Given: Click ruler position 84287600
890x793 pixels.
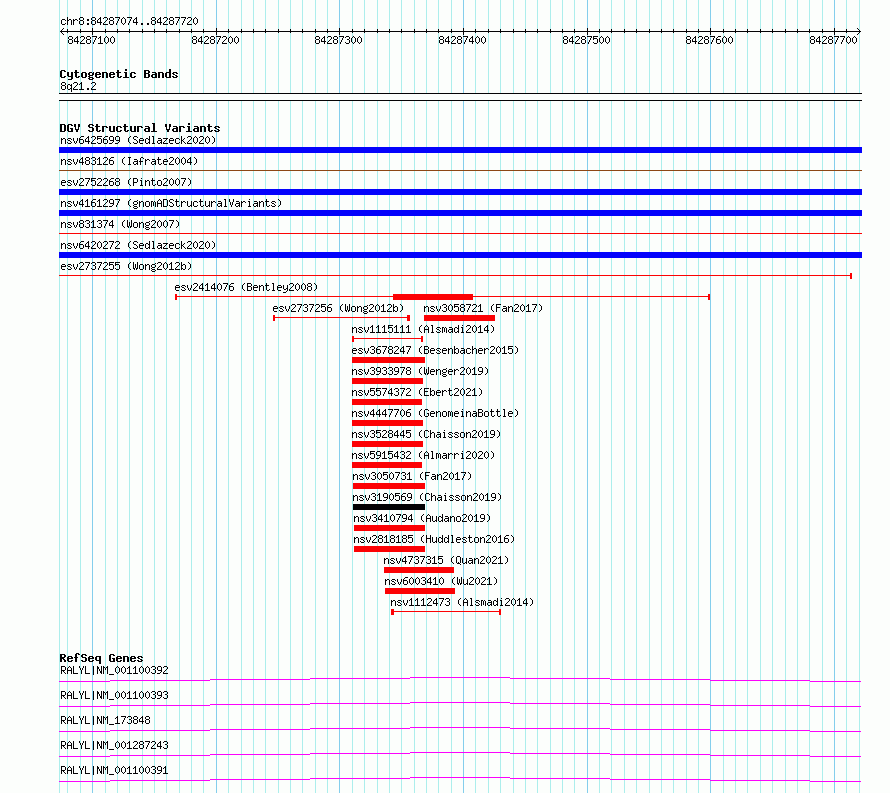Looking at the screenshot, I should click(x=709, y=40).
